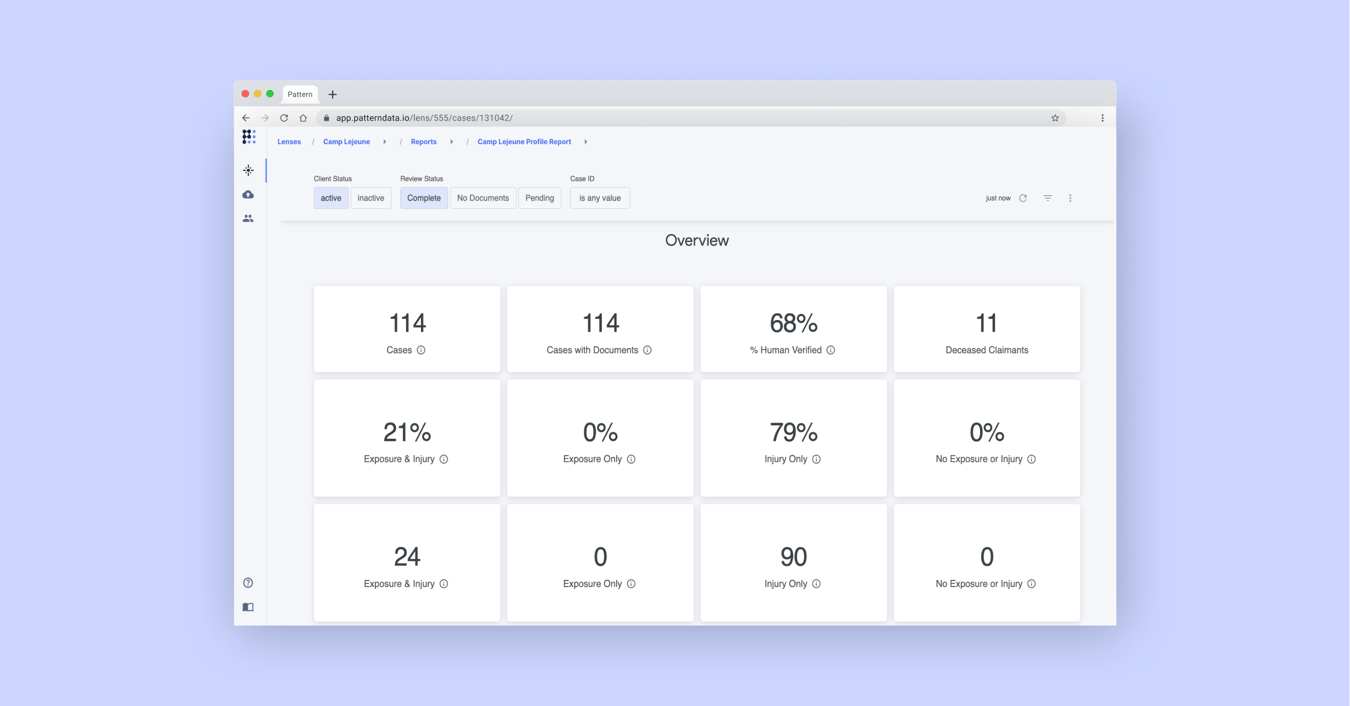Click info icon beside 0% No Exposure or Injury
The height and width of the screenshot is (706, 1350).
[1032, 459]
